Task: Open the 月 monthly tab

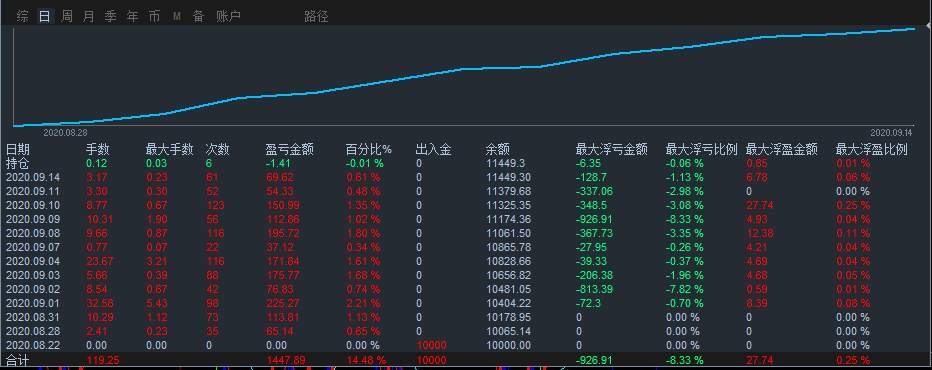Action: pos(89,17)
